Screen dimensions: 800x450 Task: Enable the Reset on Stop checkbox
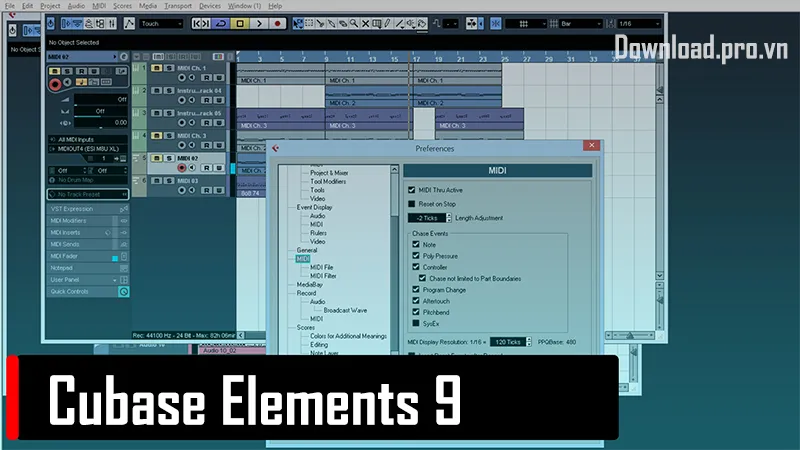[412, 204]
